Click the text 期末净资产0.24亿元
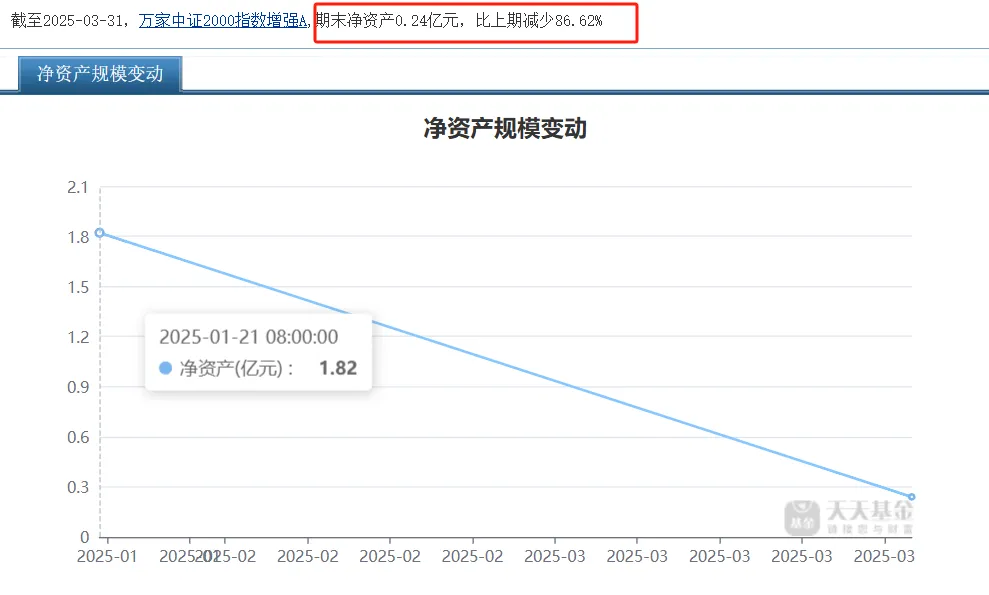 (387, 21)
